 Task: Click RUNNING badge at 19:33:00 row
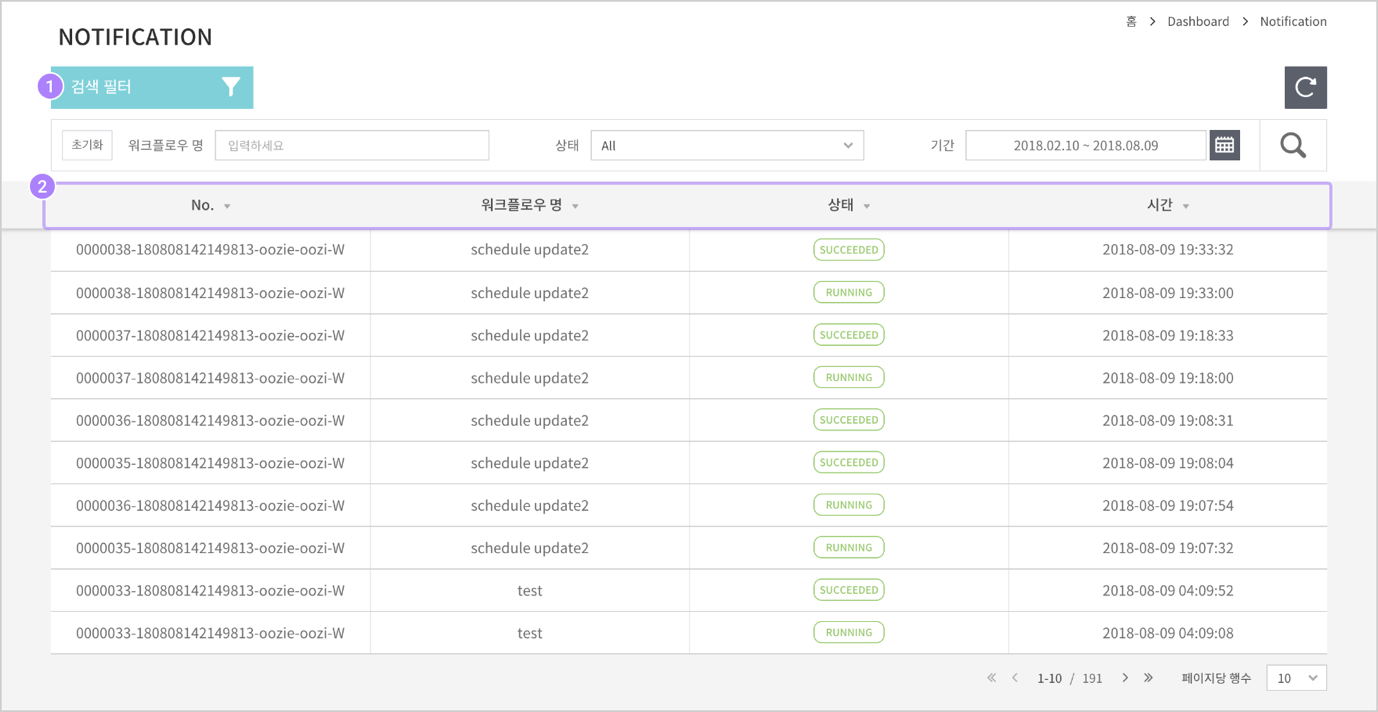coord(849,292)
